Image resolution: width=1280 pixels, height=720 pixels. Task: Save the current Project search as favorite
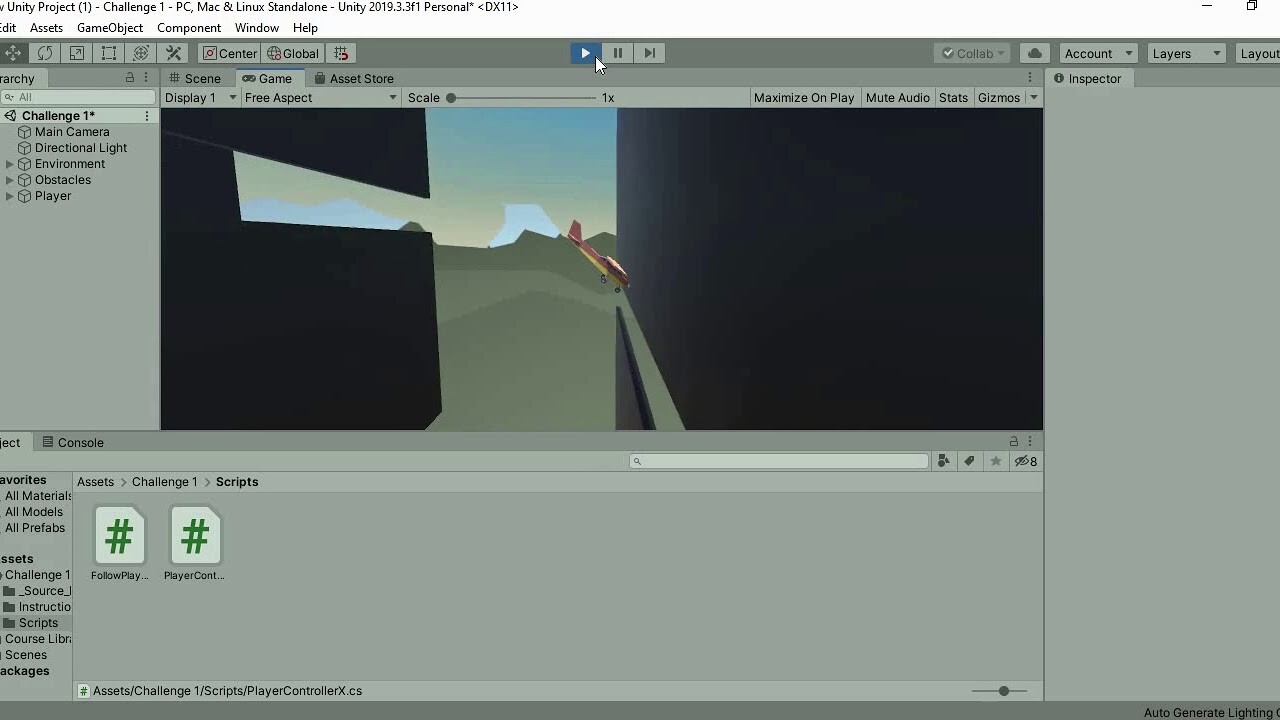(x=995, y=461)
